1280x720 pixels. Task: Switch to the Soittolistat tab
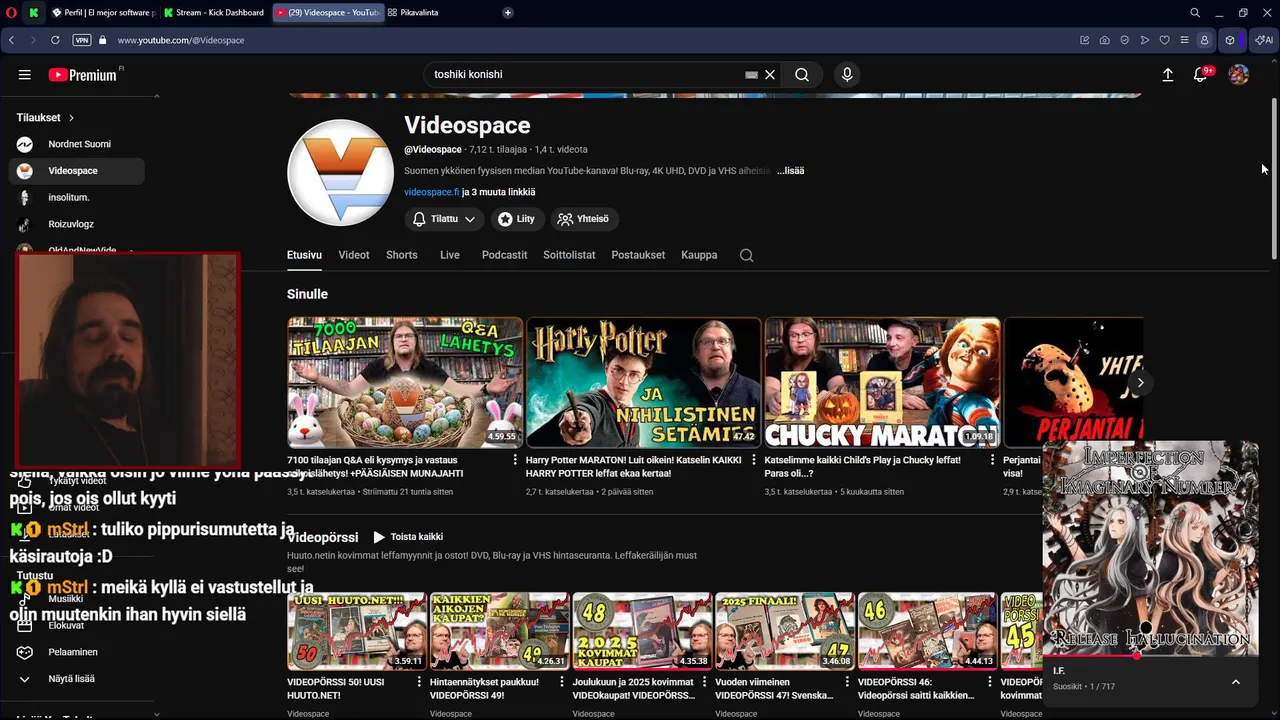click(569, 255)
